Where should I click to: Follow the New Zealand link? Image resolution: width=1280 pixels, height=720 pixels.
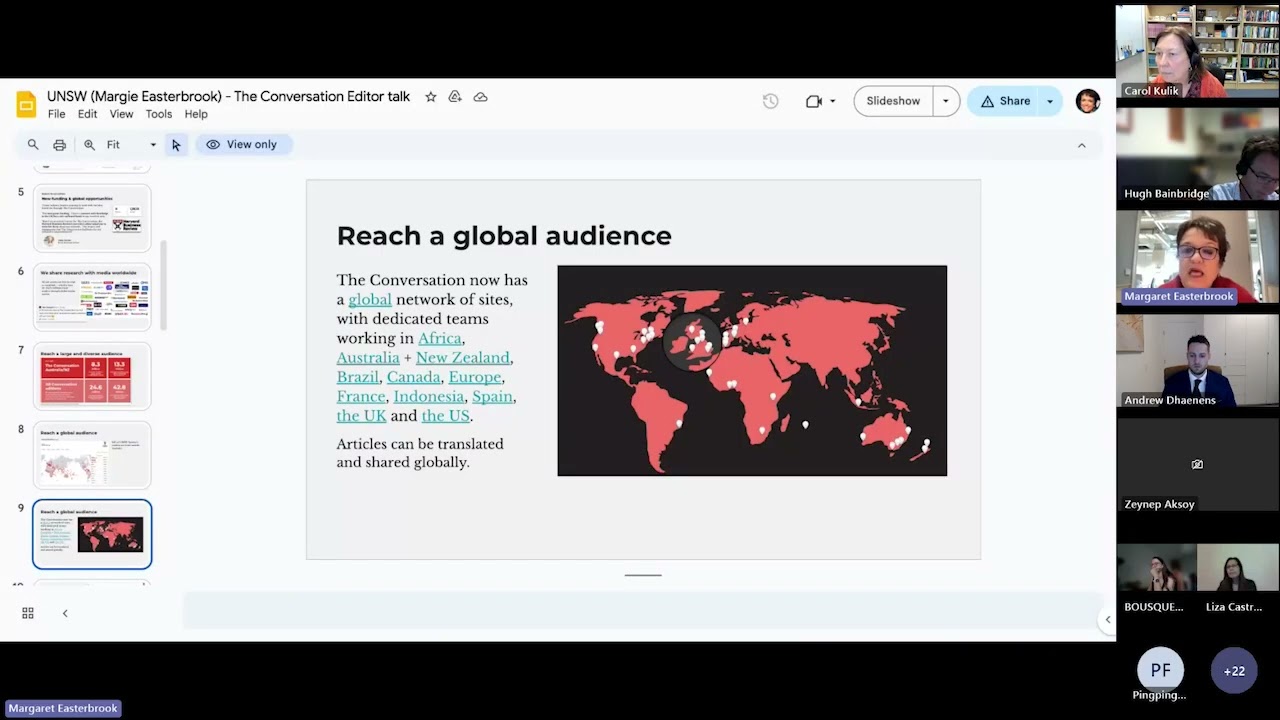point(463,357)
